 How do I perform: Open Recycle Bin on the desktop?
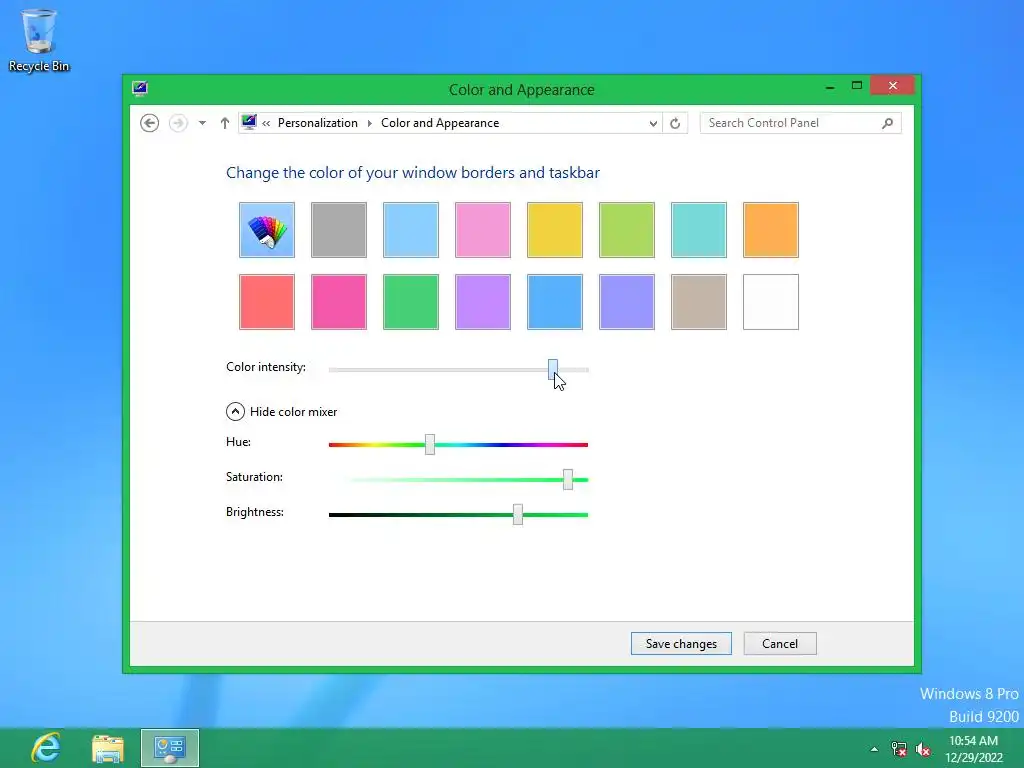39,40
